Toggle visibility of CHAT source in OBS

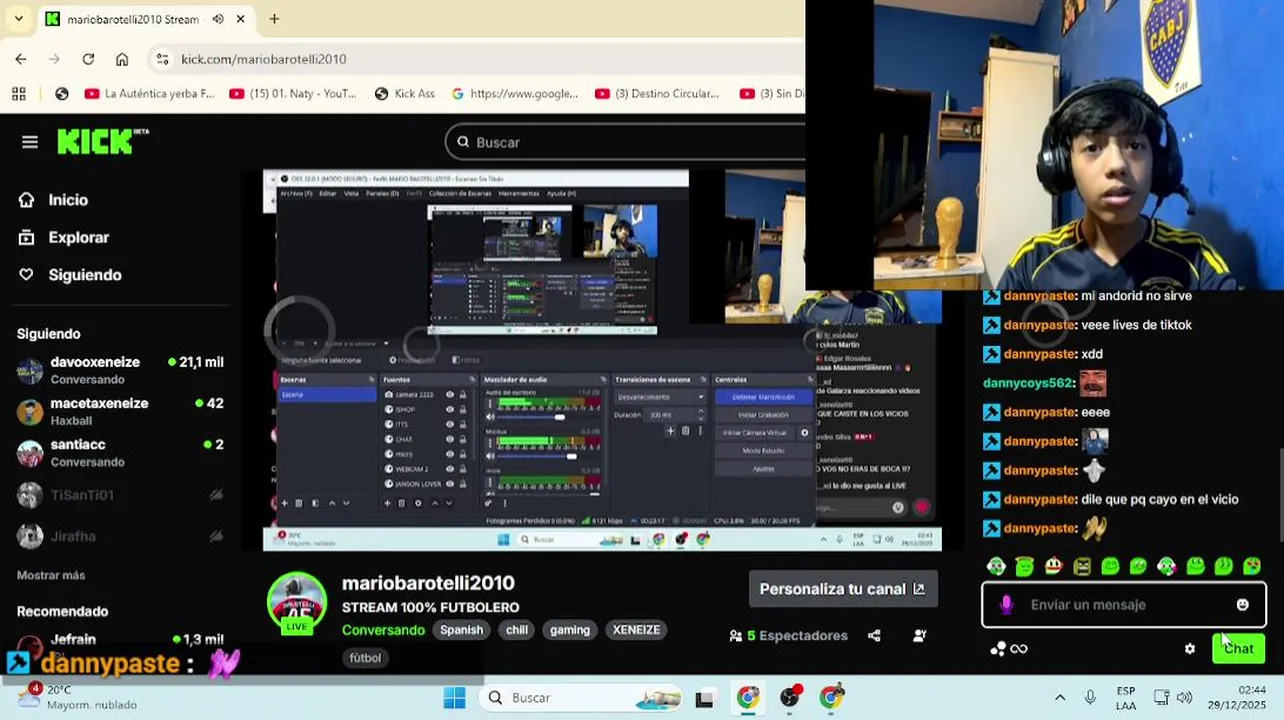(450, 439)
